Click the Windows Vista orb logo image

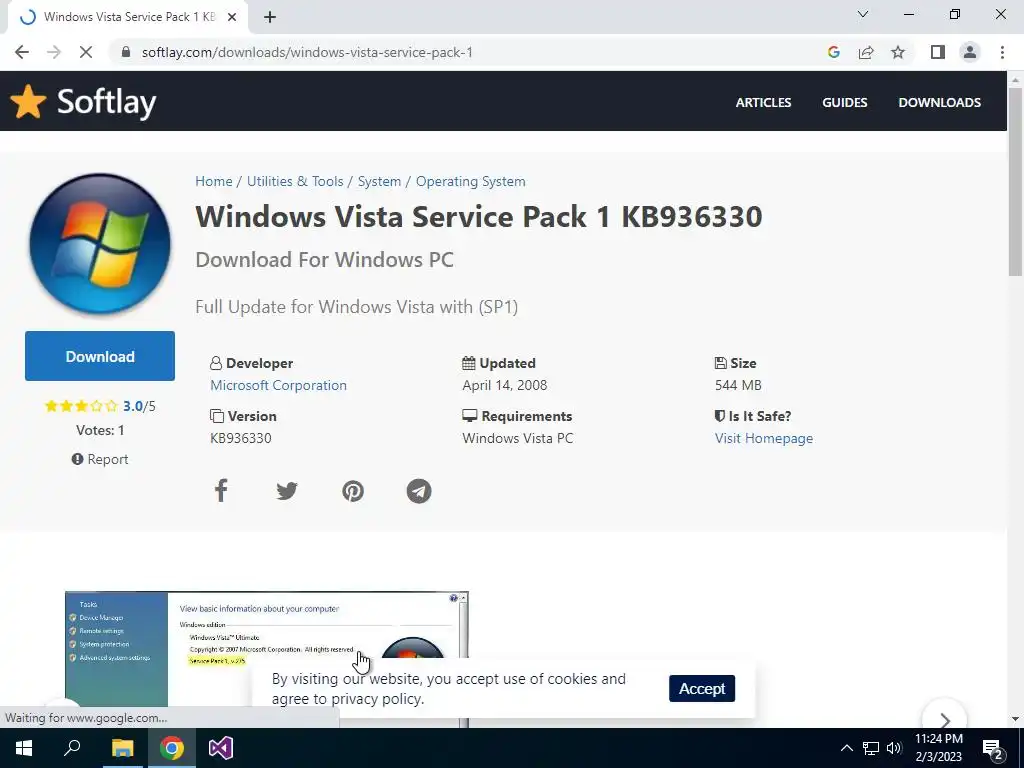tap(100, 243)
